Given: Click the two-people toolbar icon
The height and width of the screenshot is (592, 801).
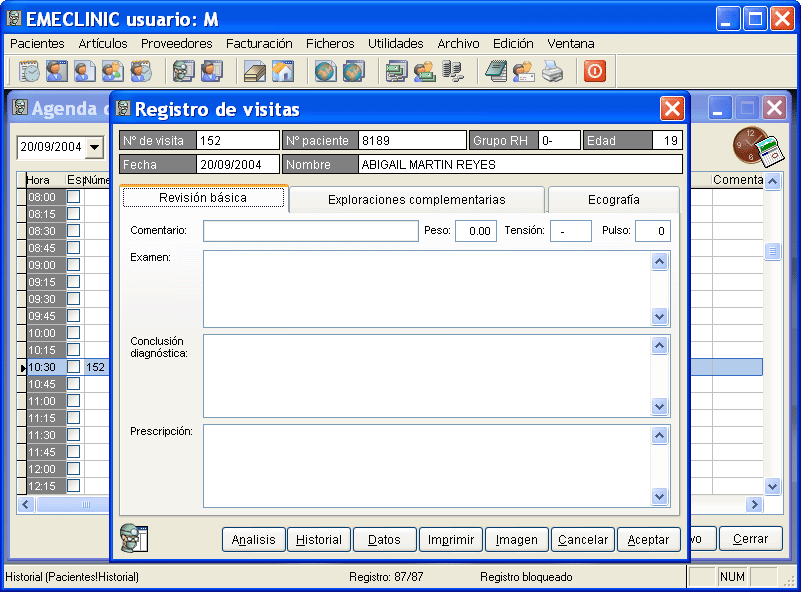Looking at the screenshot, I should click(x=112, y=71).
